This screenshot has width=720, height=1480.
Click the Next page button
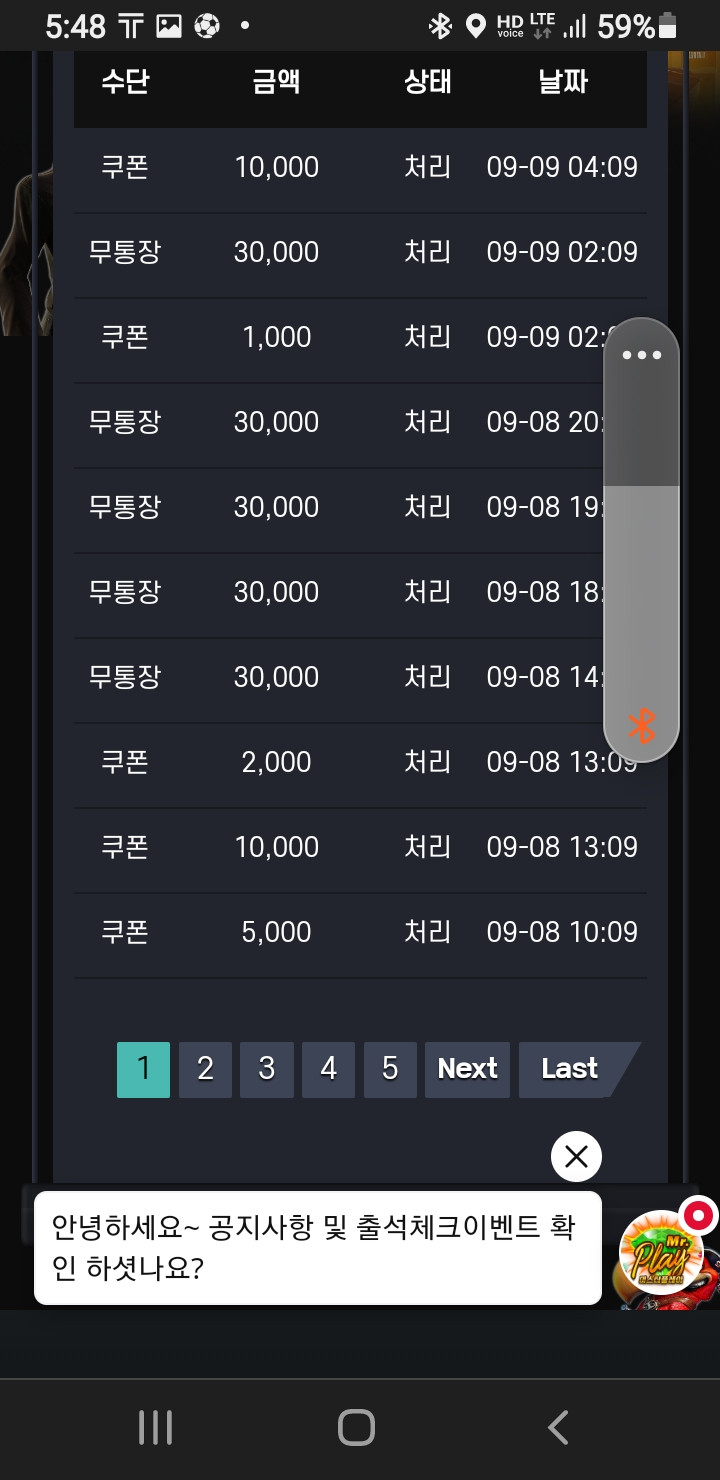tap(467, 1069)
